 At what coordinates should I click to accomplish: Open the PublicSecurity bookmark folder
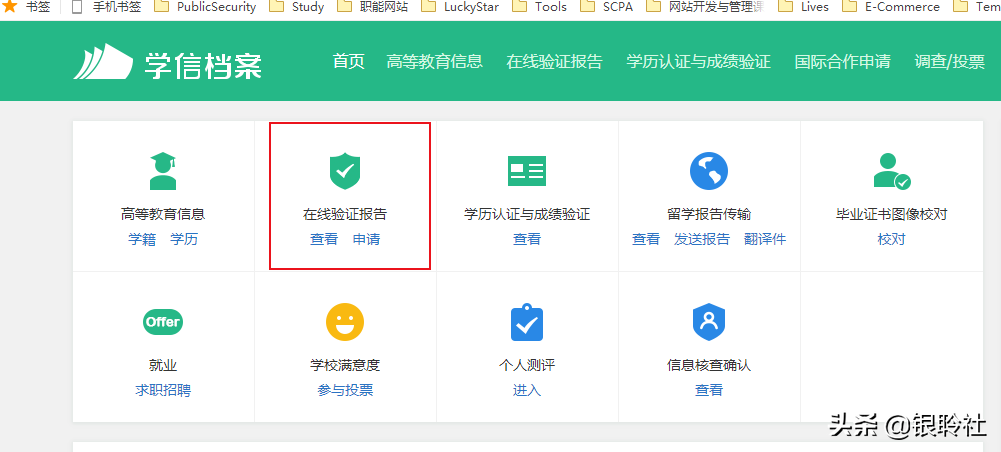[x=205, y=7]
